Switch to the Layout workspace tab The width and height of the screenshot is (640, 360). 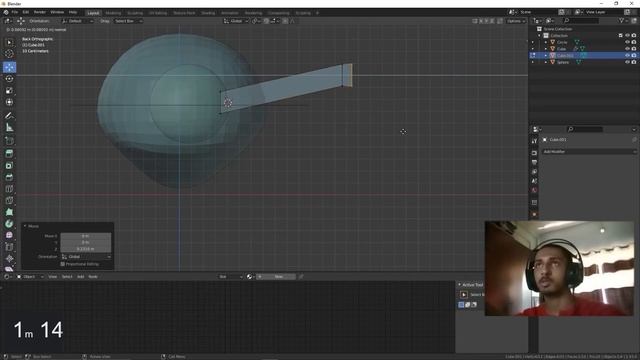point(93,13)
